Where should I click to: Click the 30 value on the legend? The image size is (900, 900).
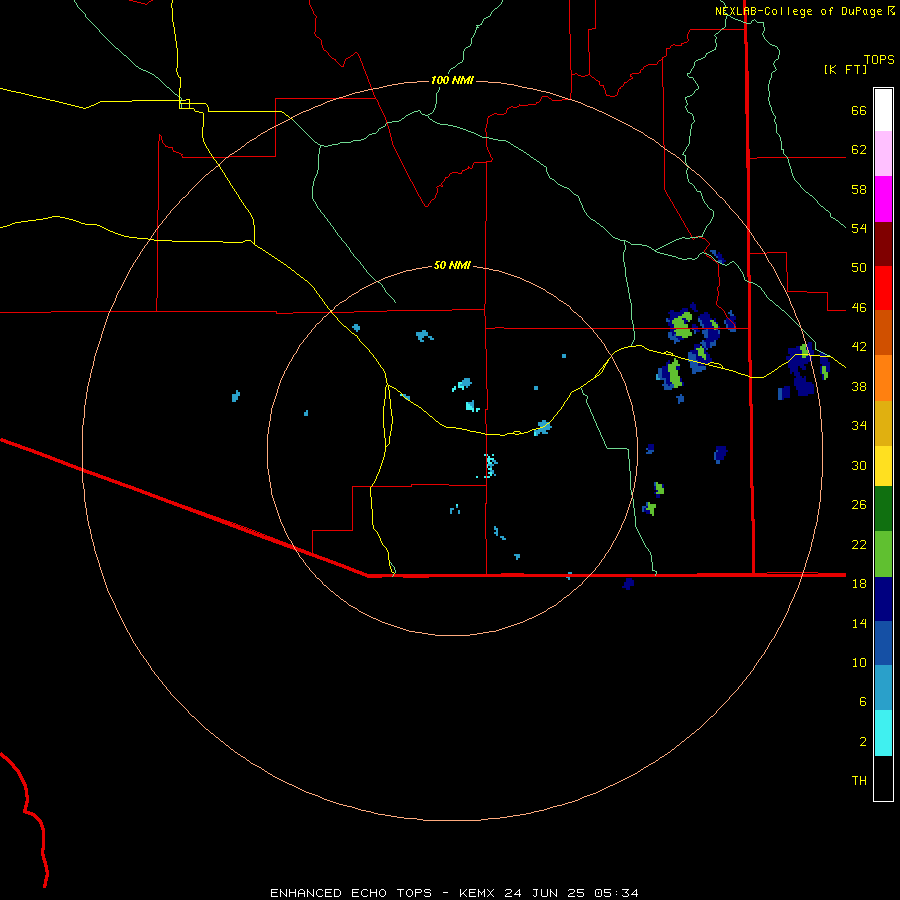(x=859, y=465)
